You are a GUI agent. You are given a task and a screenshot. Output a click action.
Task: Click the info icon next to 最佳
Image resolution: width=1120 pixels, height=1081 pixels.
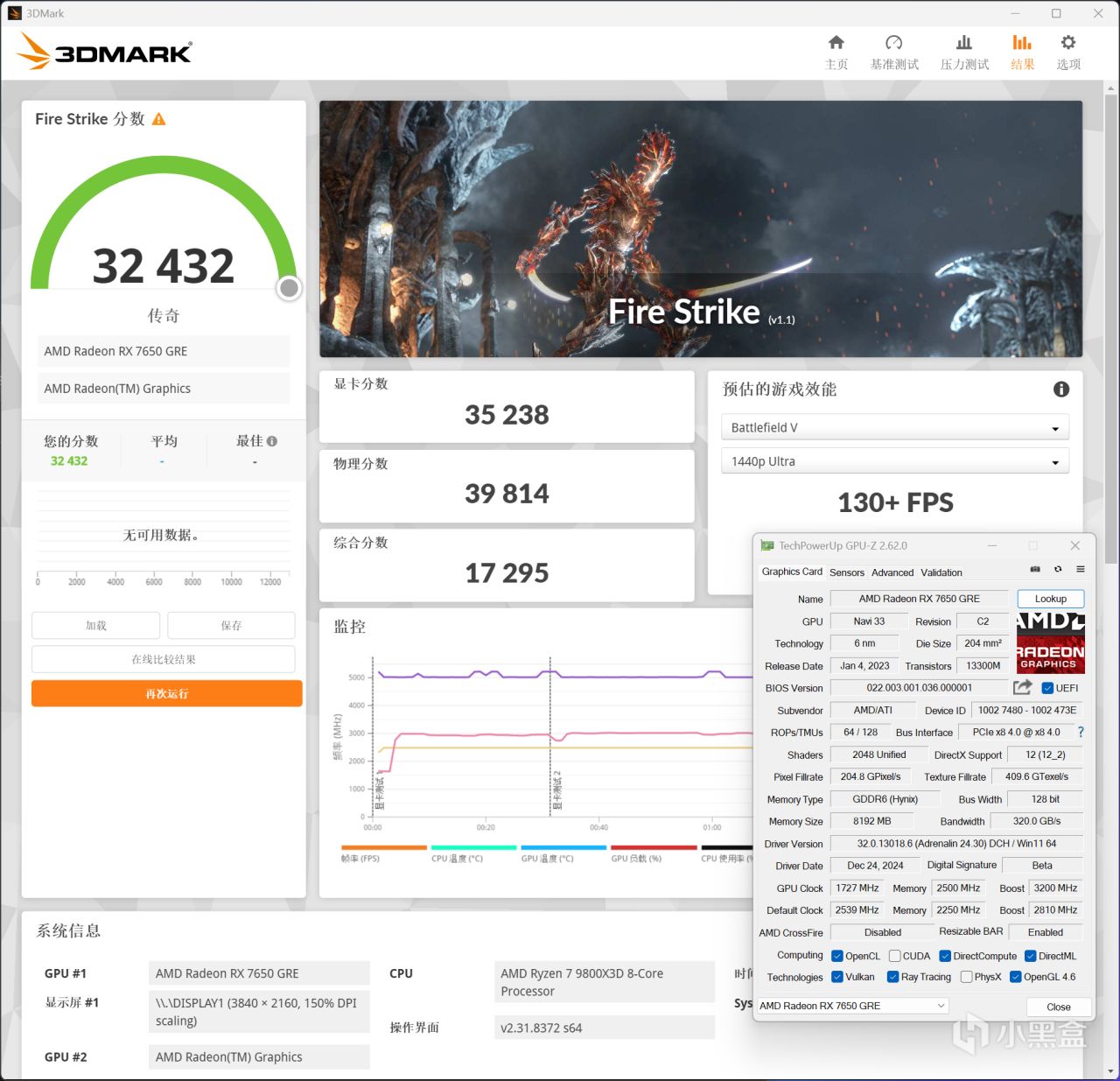pos(272,441)
